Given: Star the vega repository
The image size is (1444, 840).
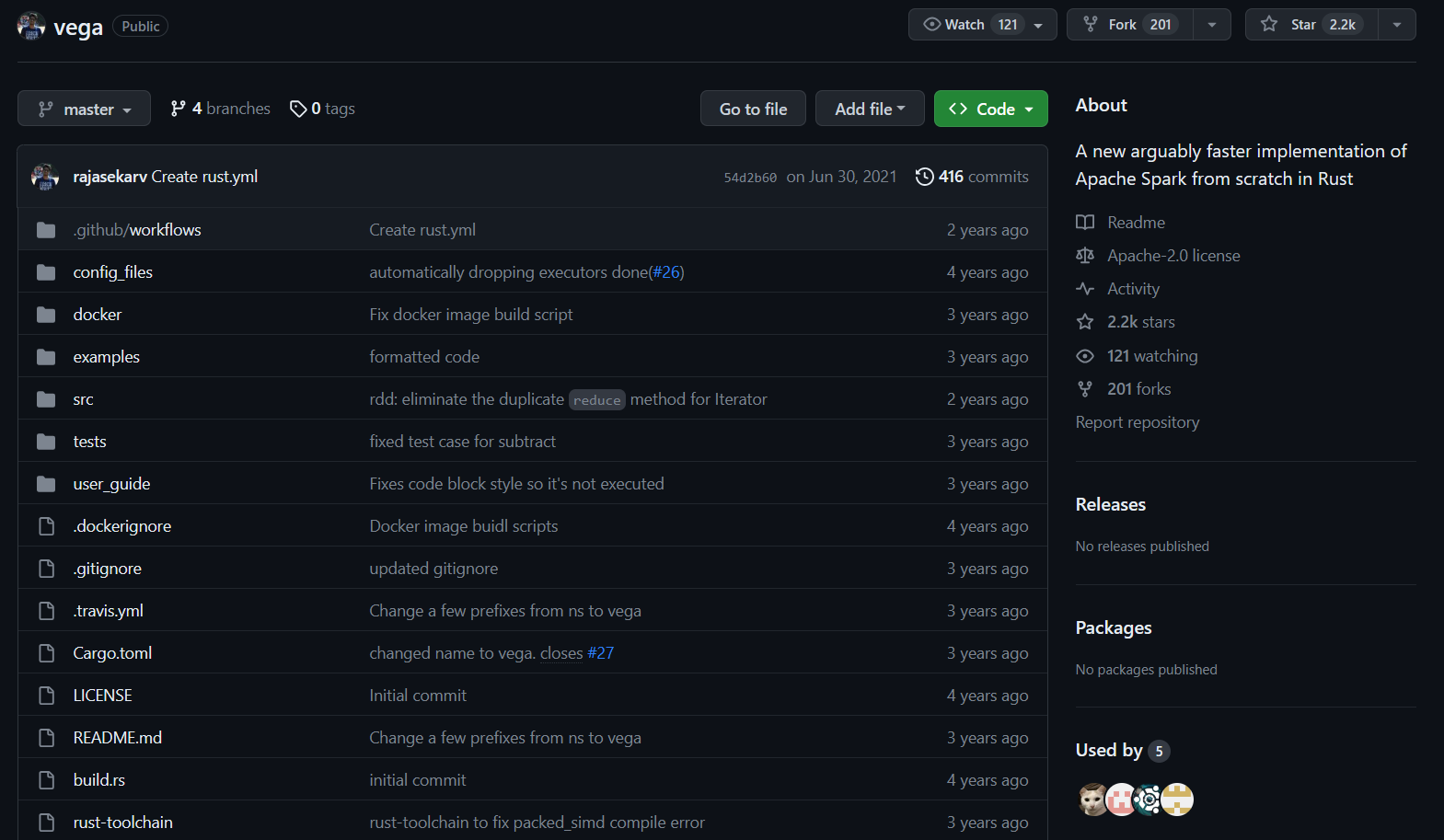Looking at the screenshot, I should [1311, 25].
